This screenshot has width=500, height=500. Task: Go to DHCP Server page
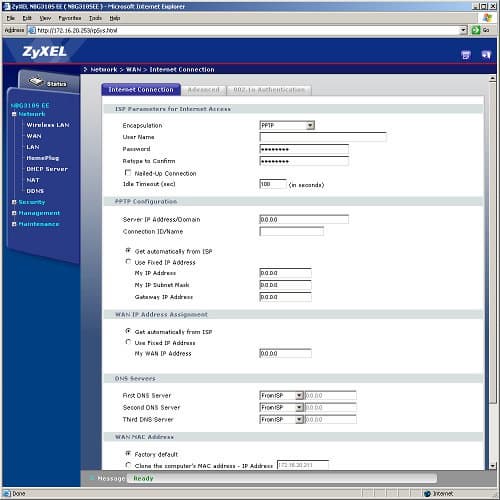[47, 169]
